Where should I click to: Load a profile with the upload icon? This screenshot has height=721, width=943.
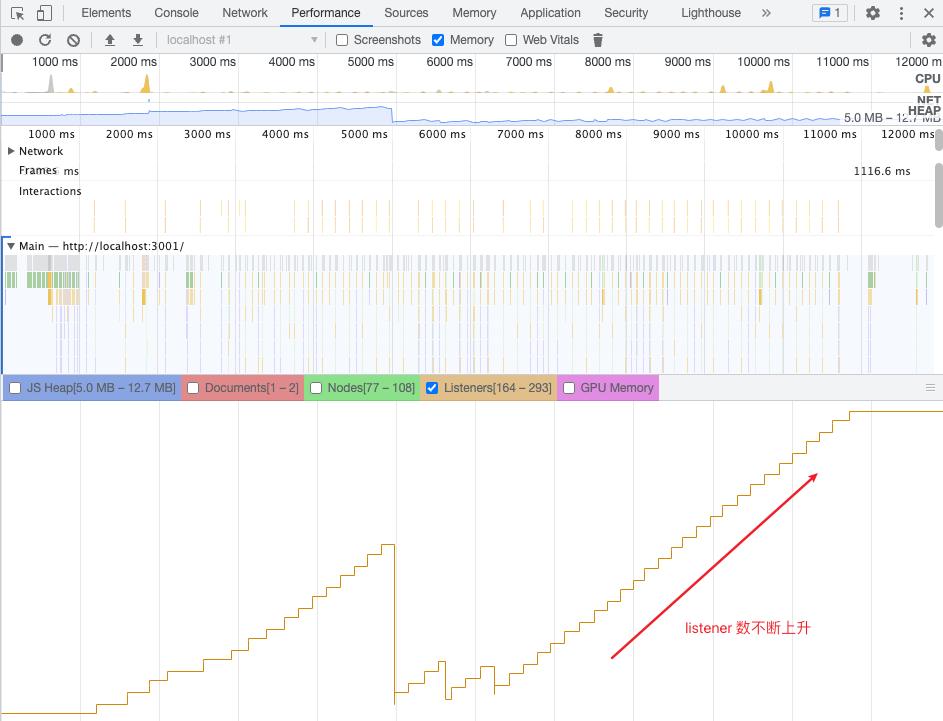(110, 40)
